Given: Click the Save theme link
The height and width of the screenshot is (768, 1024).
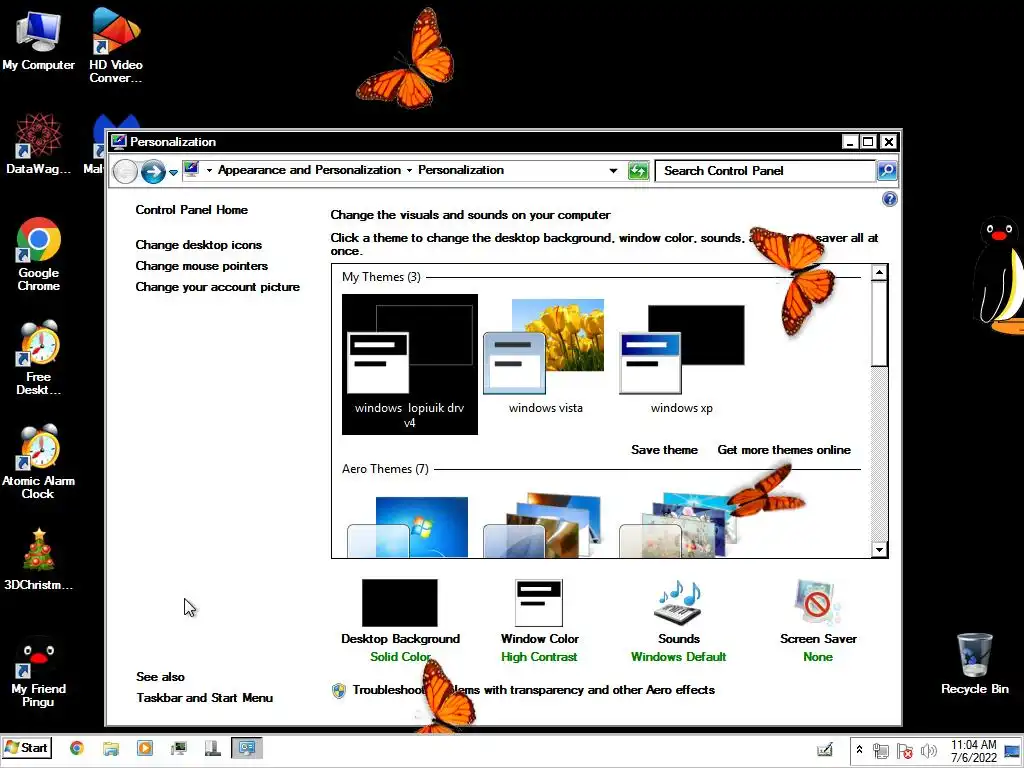Looking at the screenshot, I should tap(664, 450).
